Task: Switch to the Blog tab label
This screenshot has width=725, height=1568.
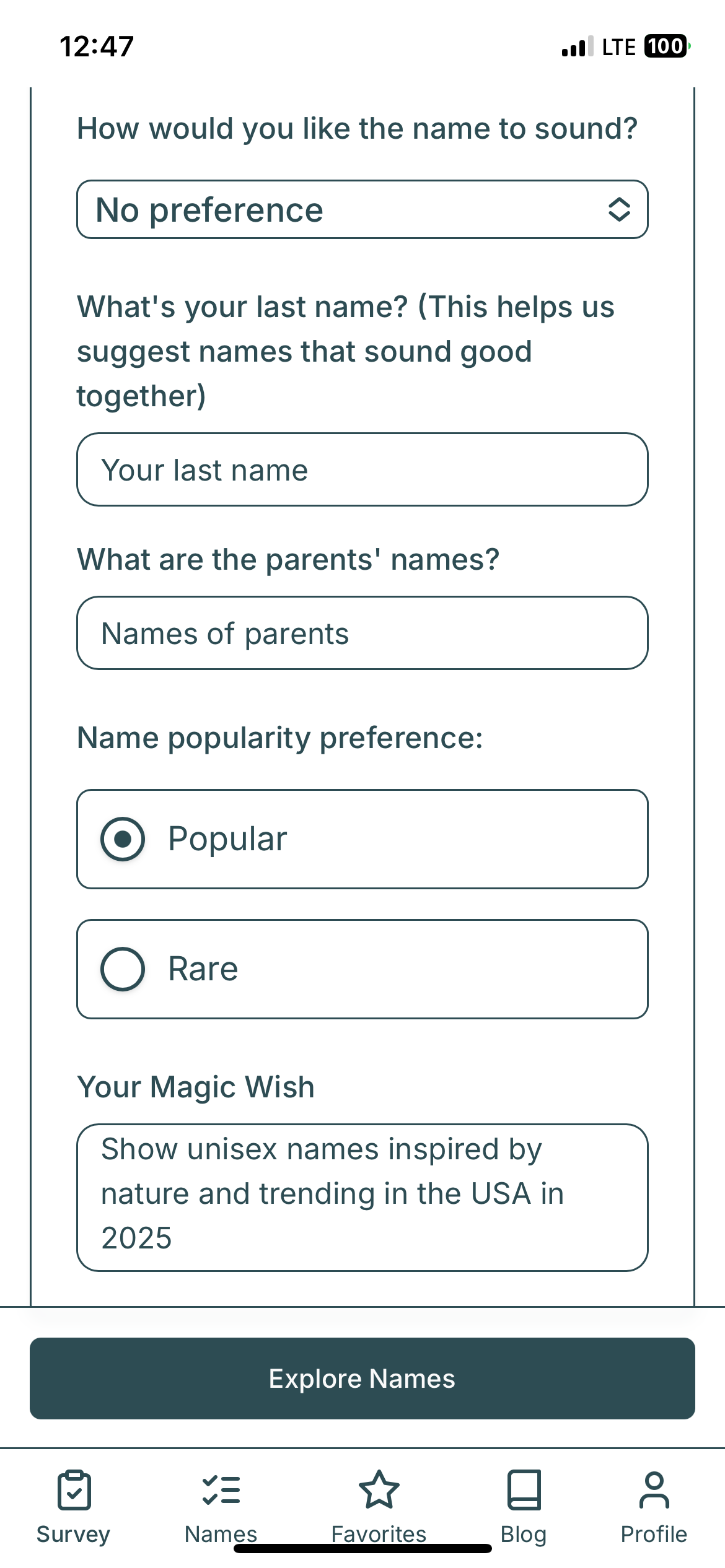Action: pos(524,1534)
